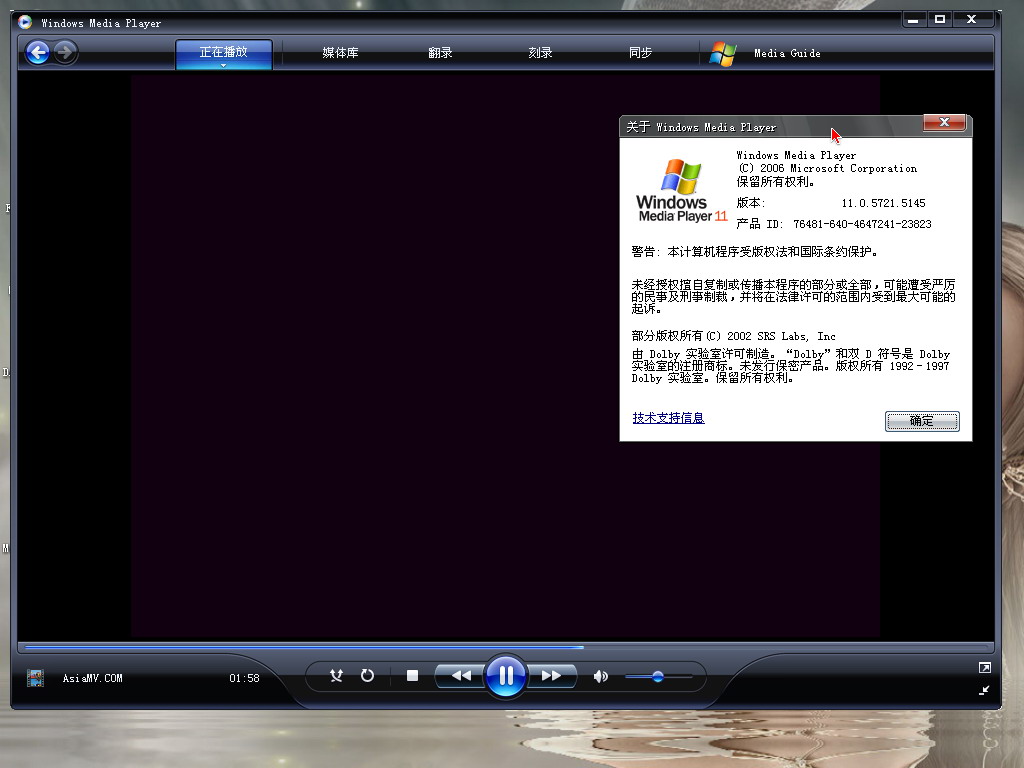The image size is (1024, 768).
Task: Click the forward navigation arrow
Action: click(65, 52)
